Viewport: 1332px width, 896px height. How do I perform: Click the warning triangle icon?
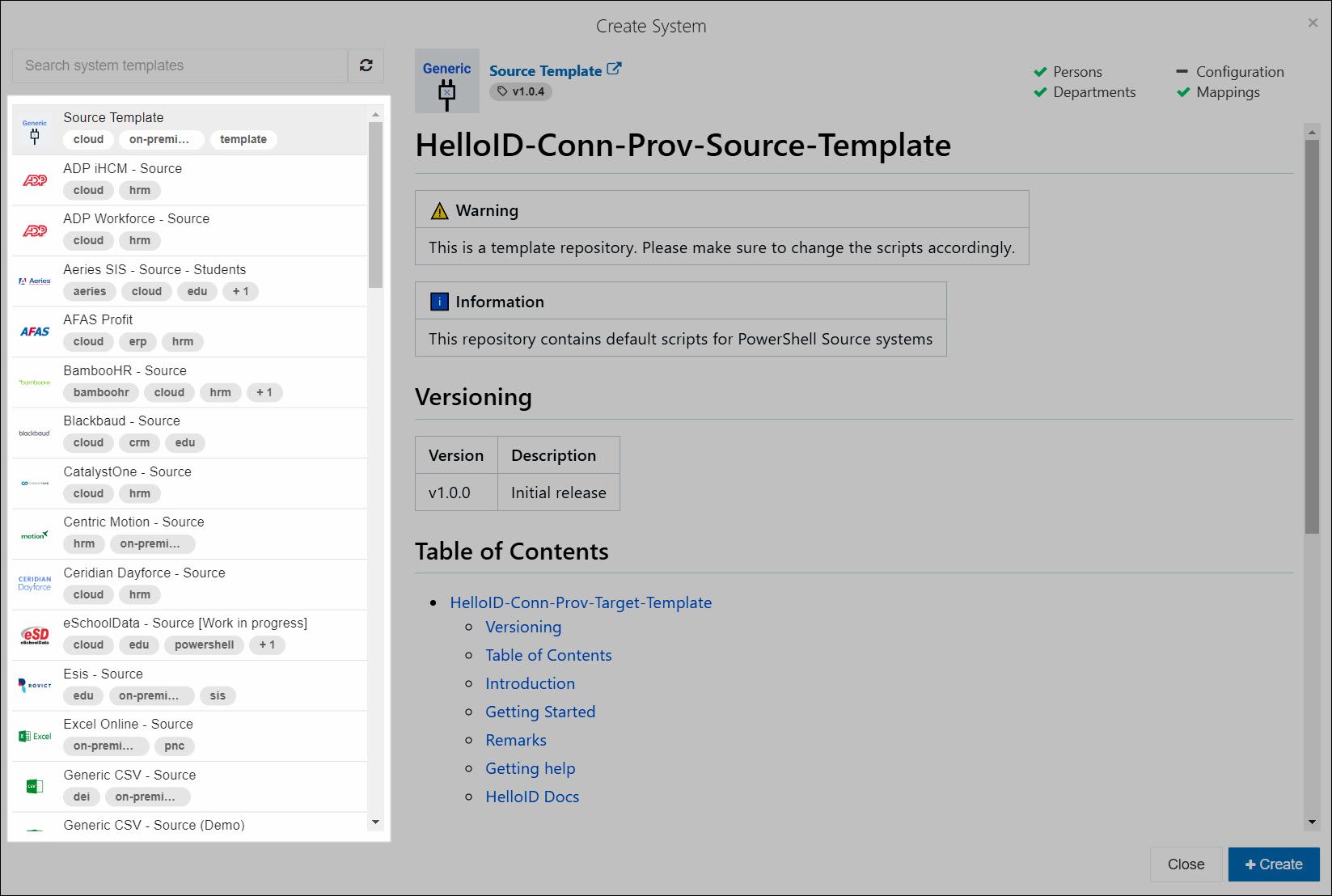click(x=439, y=211)
